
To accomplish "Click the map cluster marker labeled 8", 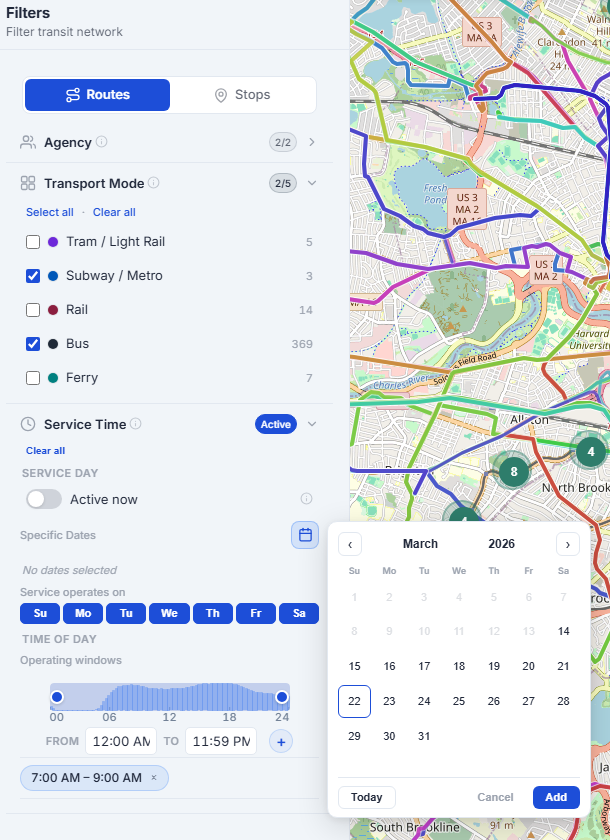I will [514, 471].
